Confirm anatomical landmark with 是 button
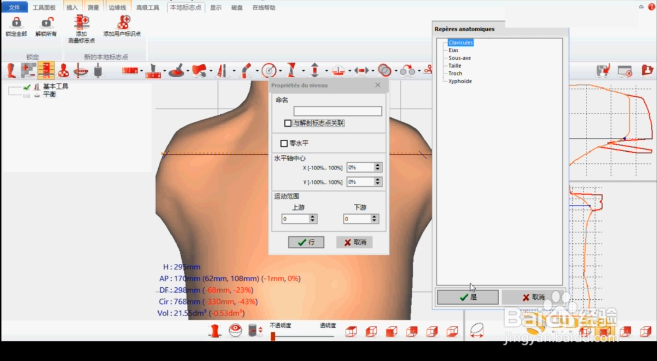 (x=468, y=297)
